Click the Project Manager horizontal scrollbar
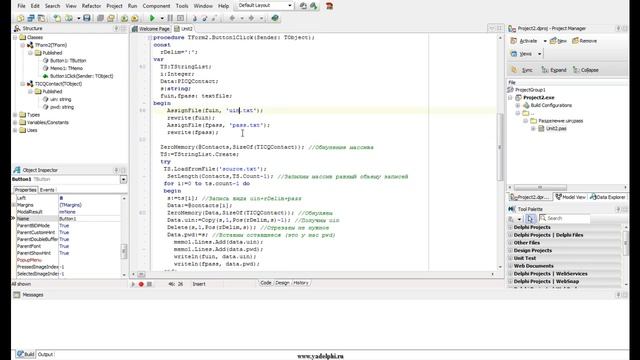This screenshot has width=640, height=360. point(567,187)
